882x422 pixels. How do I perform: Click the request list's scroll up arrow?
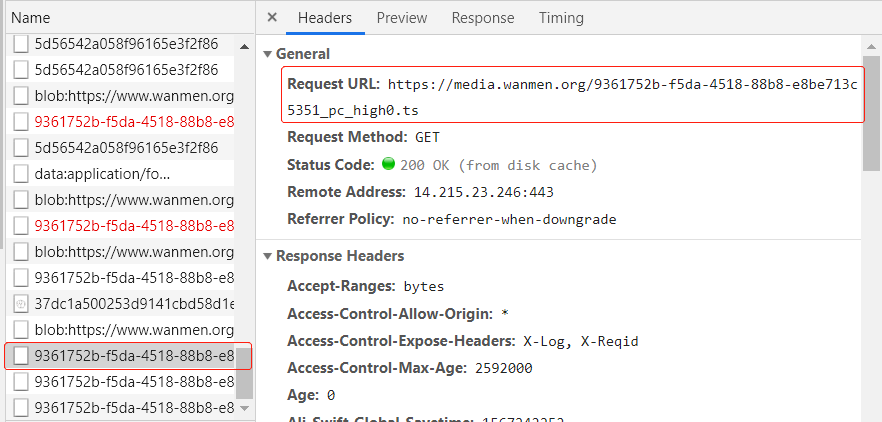tap(244, 45)
